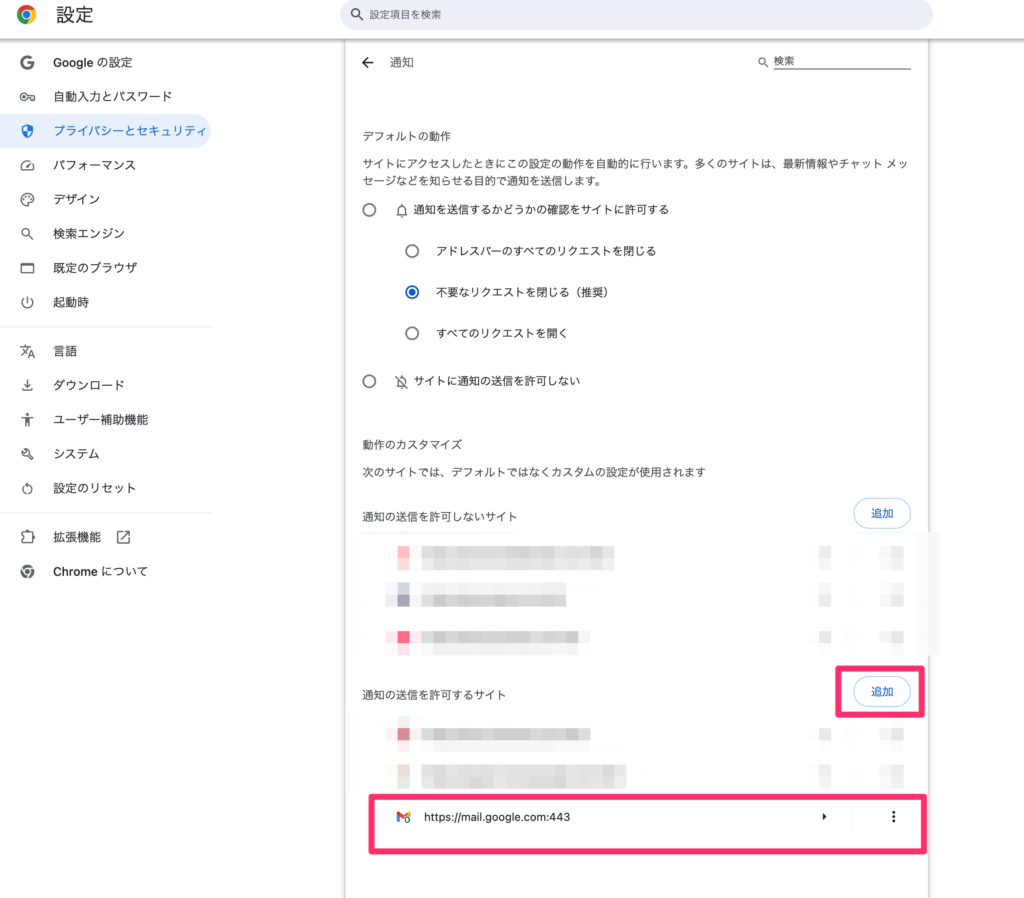Viewport: 1024px width, 898px height.
Task: Select the すべてのリクエストを開く radio button
Action: (x=412, y=333)
